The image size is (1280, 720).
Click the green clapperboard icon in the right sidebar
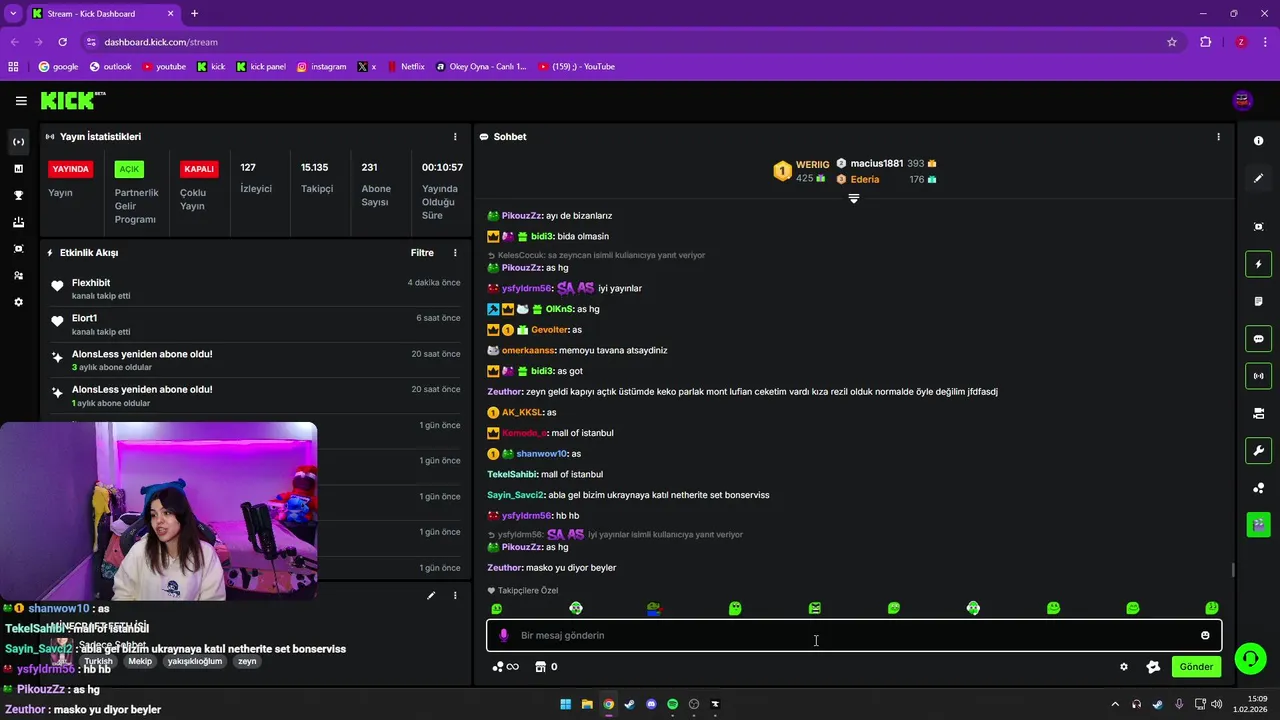point(1258,523)
